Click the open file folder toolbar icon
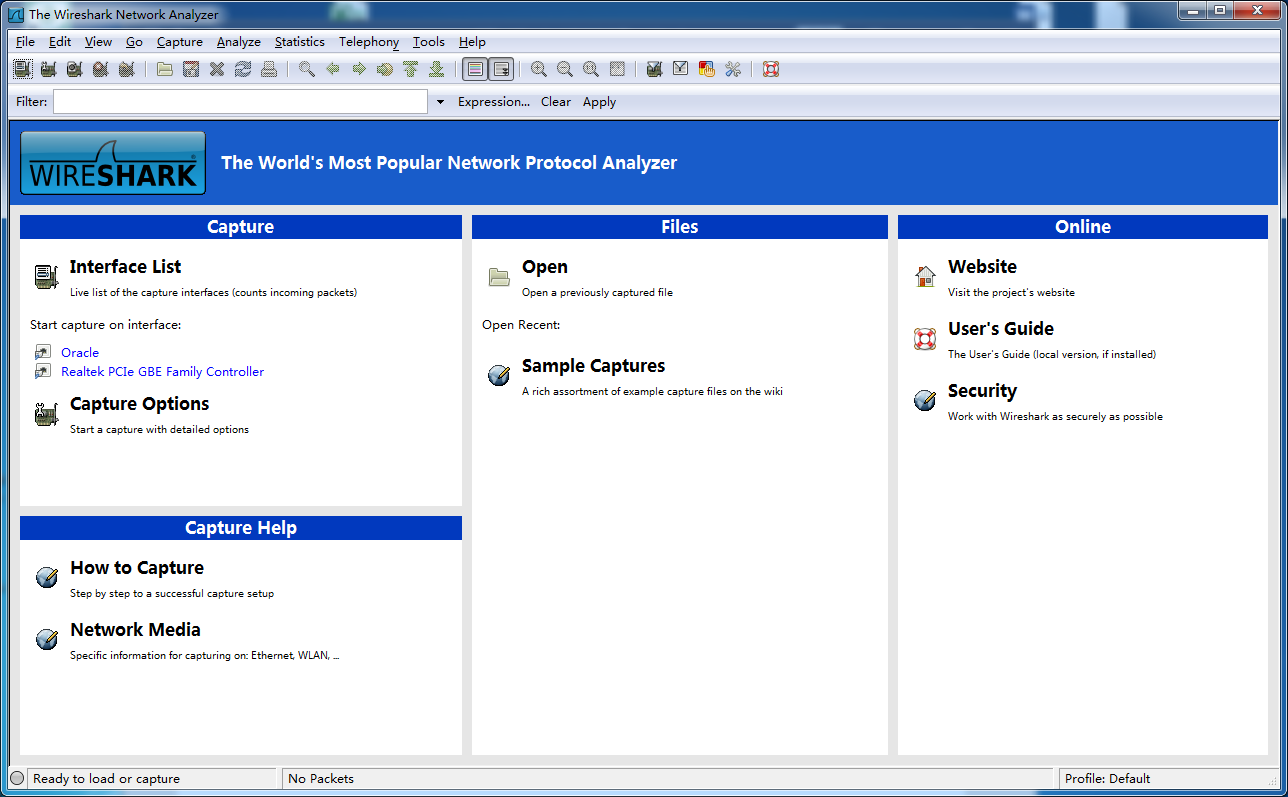Viewport: 1288px width, 797px height. pyautogui.click(x=165, y=69)
